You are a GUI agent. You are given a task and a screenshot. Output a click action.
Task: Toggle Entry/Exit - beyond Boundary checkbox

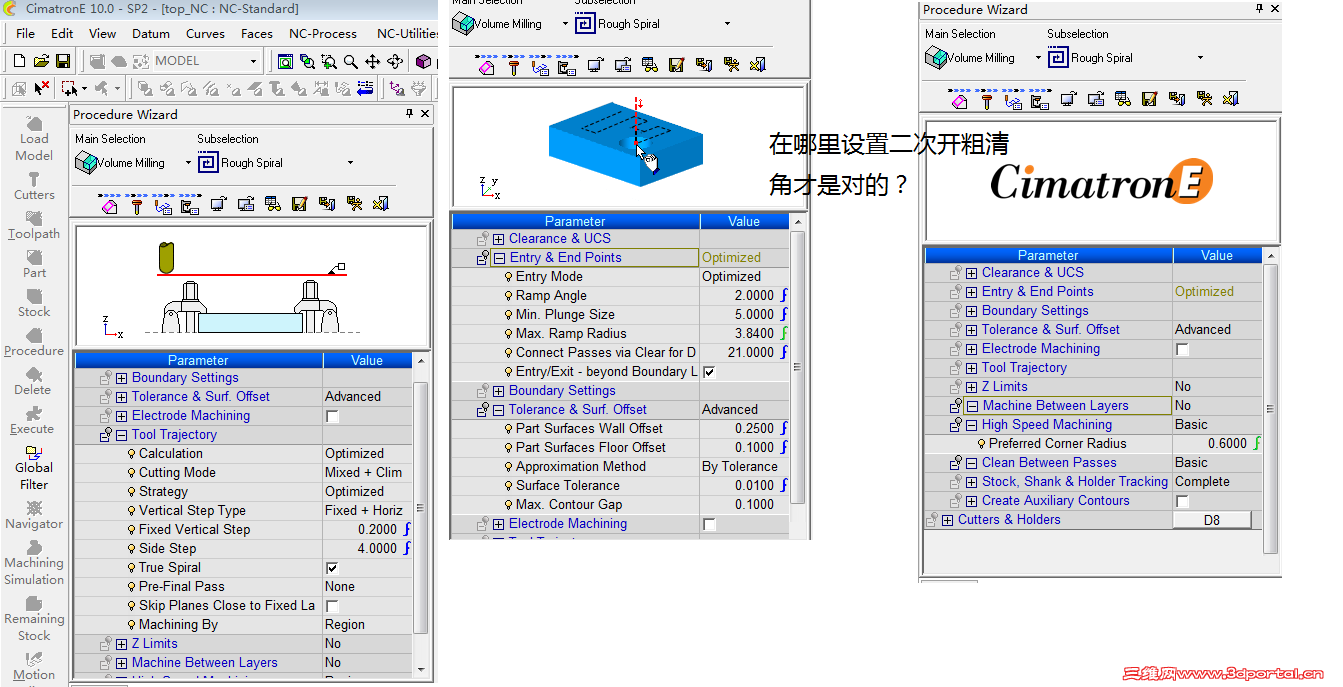click(x=709, y=372)
